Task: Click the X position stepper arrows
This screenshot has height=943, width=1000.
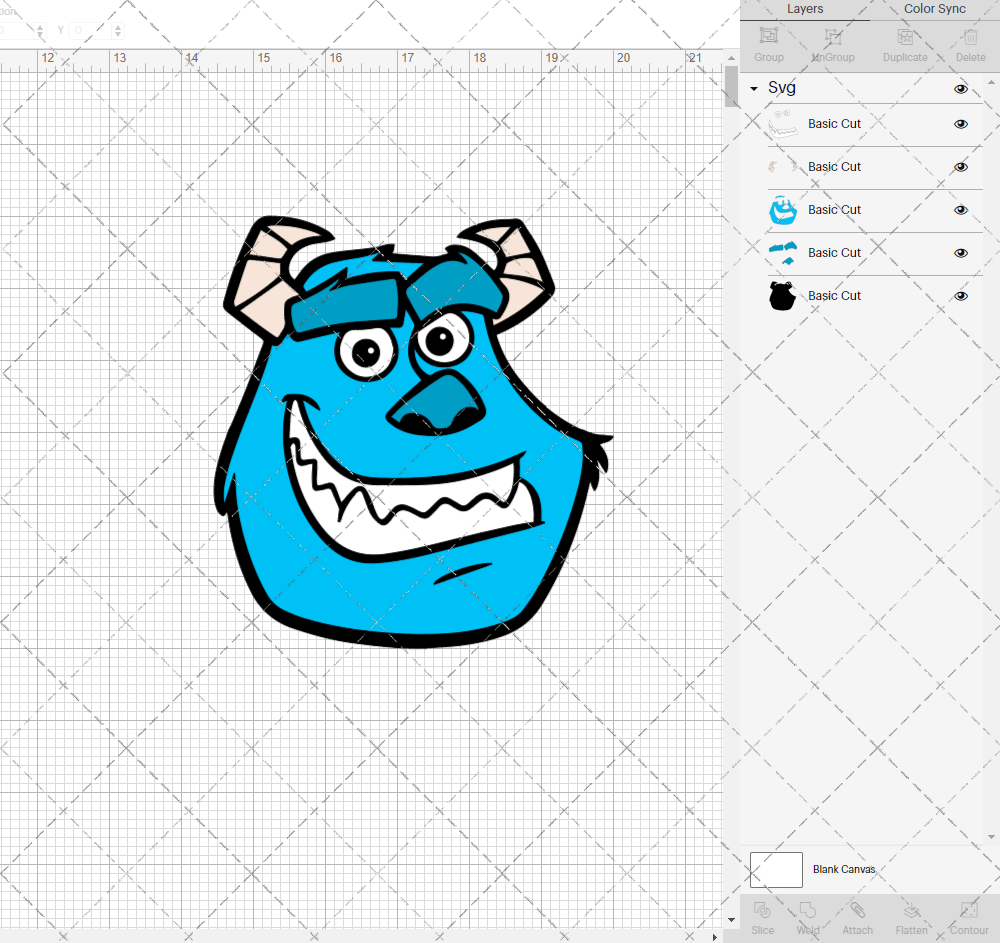Action: click(x=40, y=30)
